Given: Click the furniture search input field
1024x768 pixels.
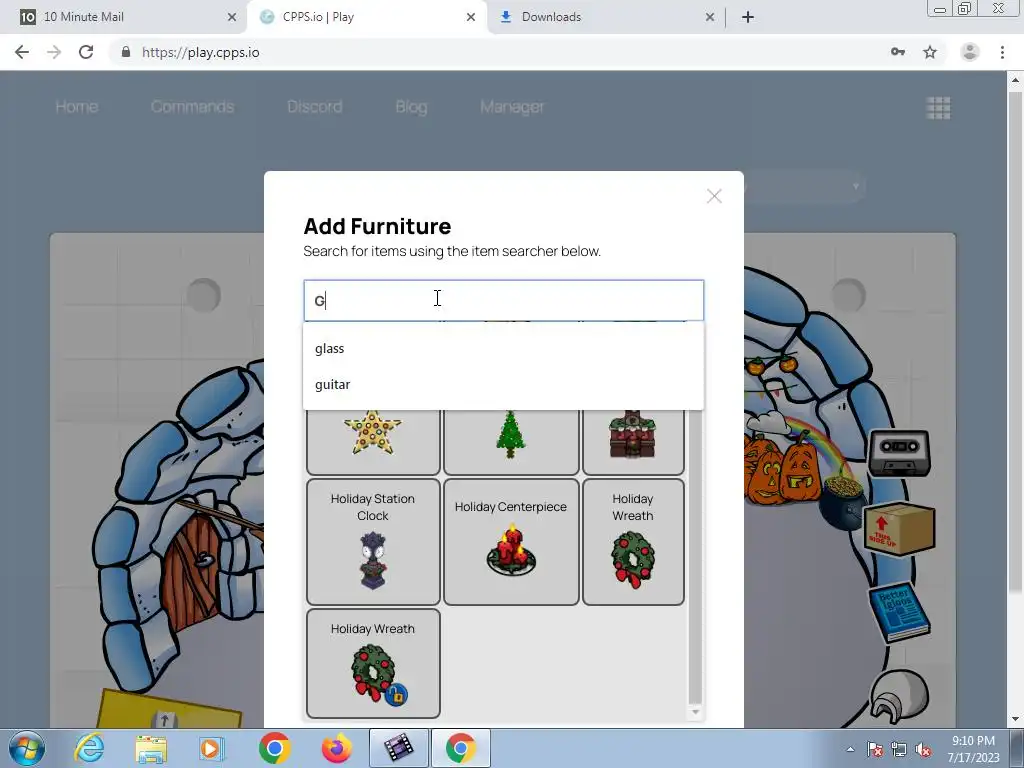Looking at the screenshot, I should pos(504,300).
